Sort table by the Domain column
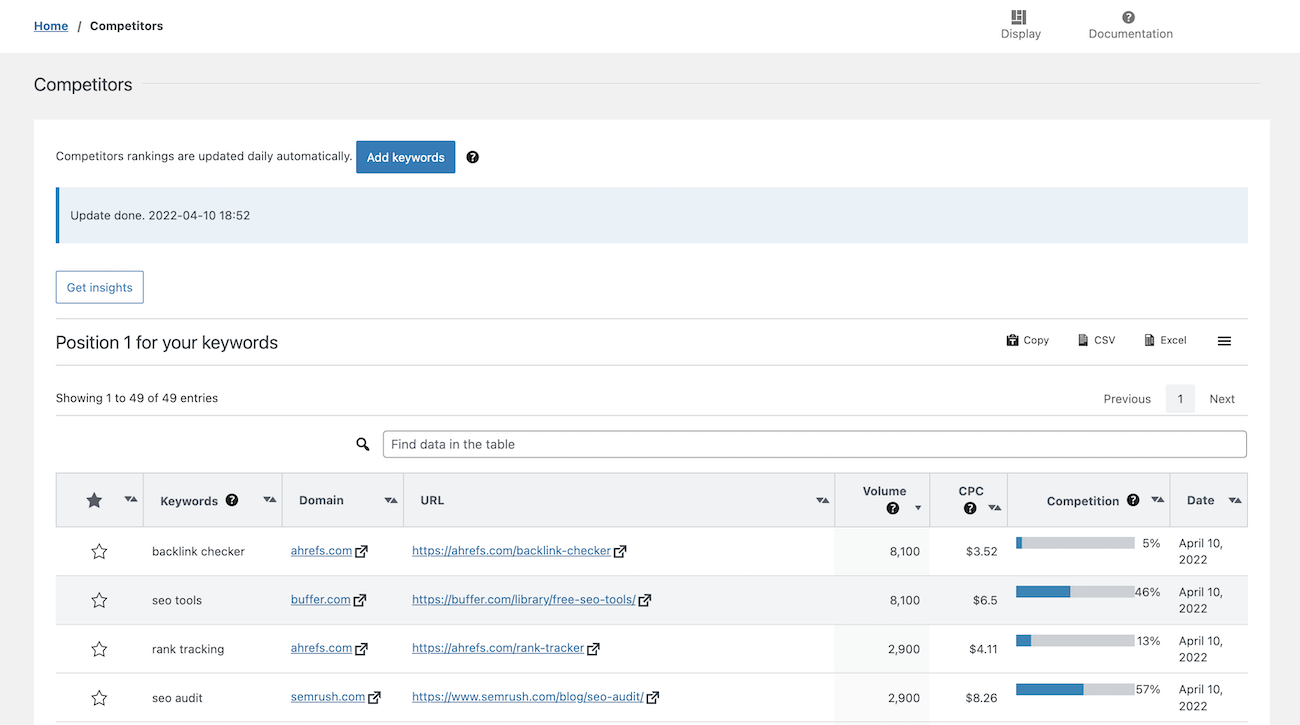 point(389,500)
